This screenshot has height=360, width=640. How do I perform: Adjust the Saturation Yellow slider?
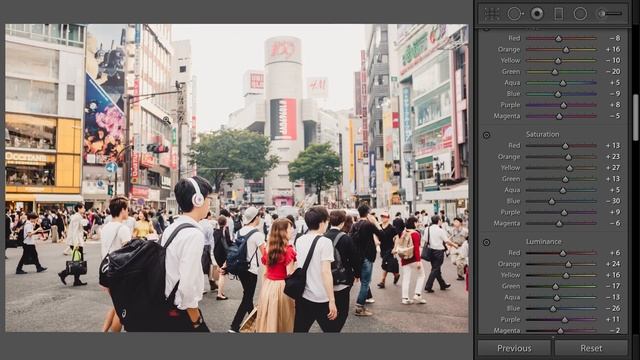click(561, 168)
